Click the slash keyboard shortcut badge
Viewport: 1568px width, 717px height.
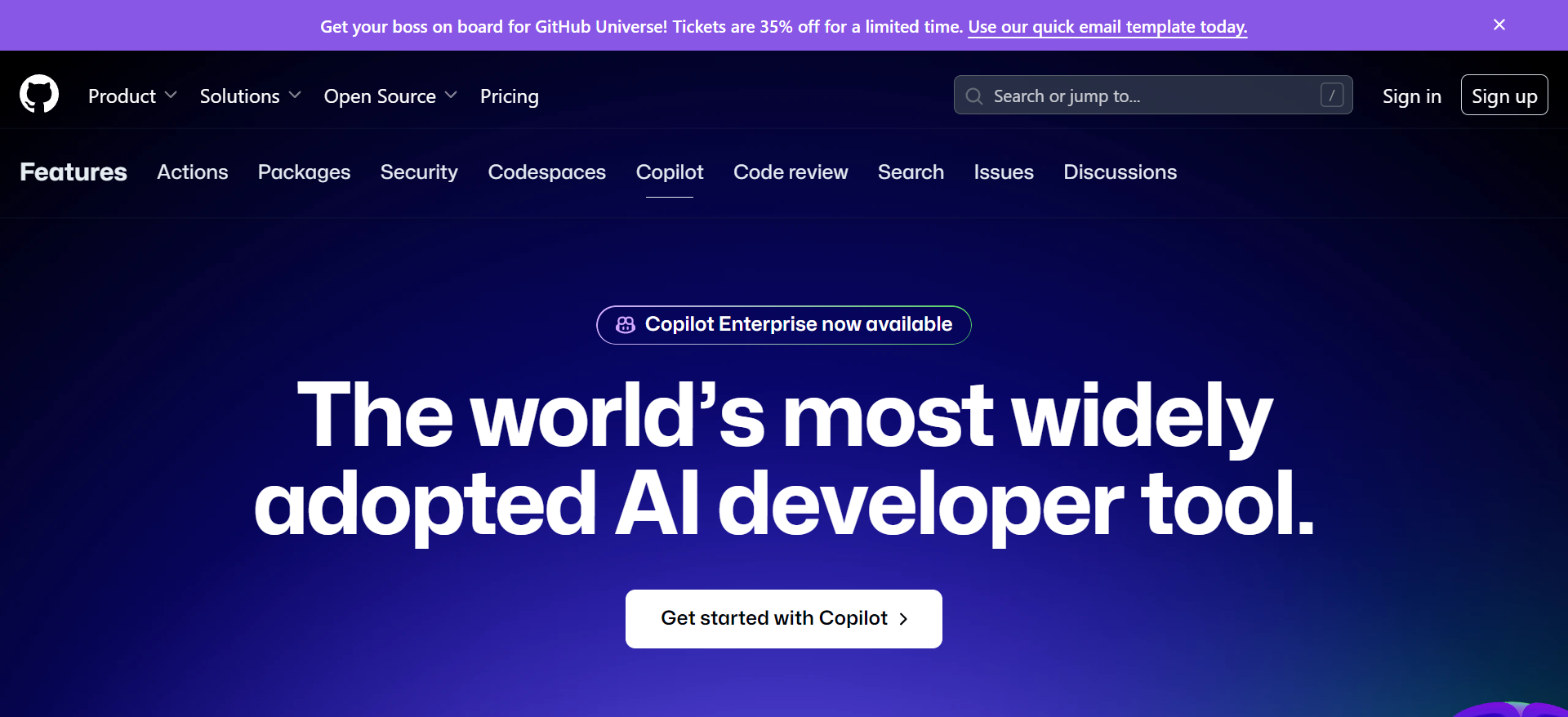(1332, 96)
